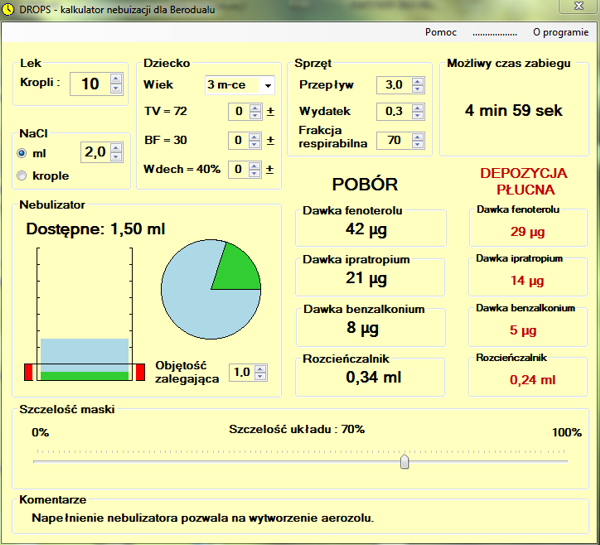The width and height of the screenshot is (600, 545).
Task: Click the DROPS application icon in title bar
Action: pyautogui.click(x=10, y=9)
